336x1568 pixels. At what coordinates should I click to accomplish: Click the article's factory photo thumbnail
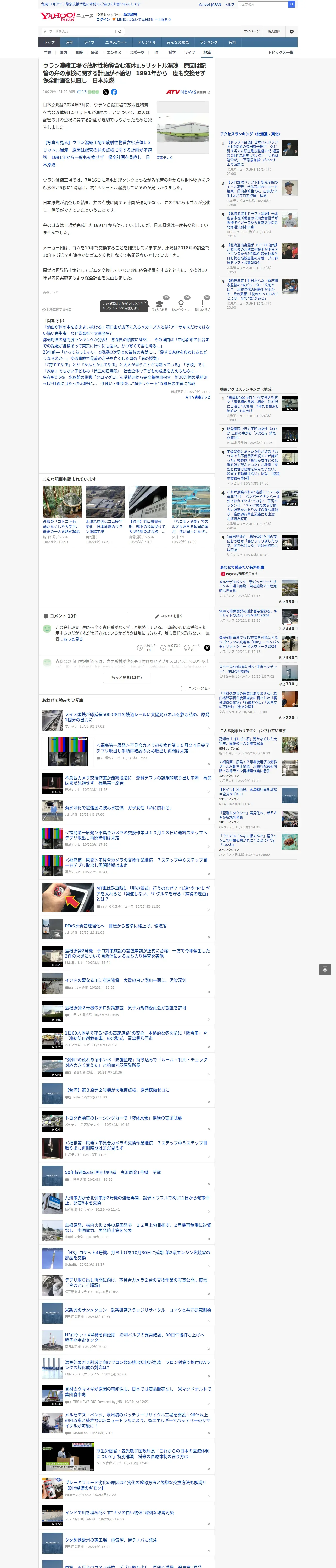pyautogui.click(x=183, y=128)
